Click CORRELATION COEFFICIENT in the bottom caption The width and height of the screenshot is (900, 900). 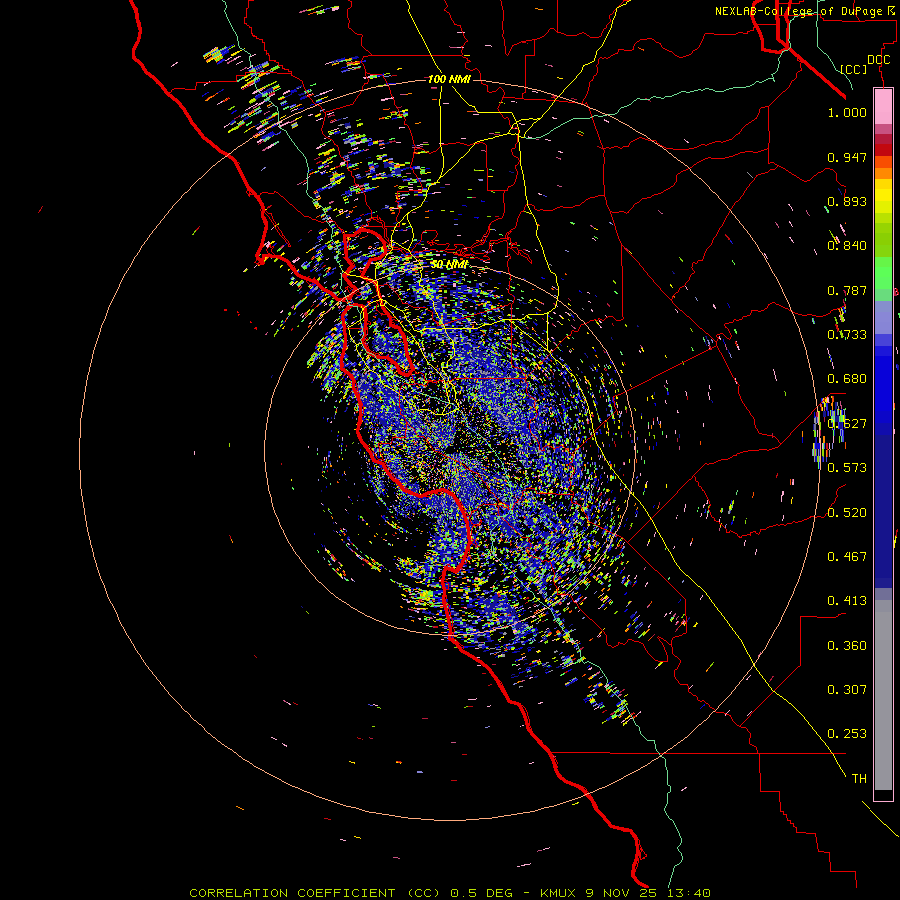[x=292, y=893]
